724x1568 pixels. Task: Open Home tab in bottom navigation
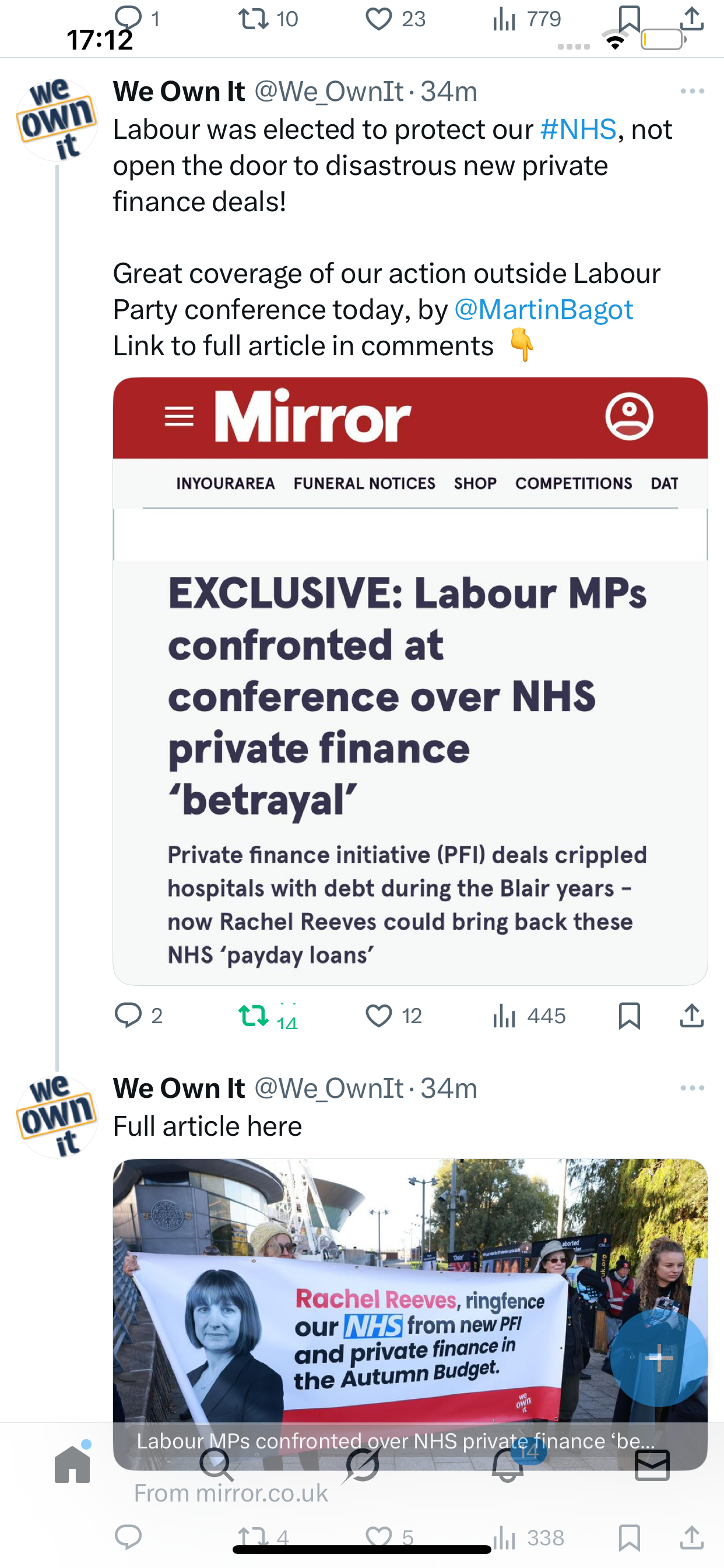(72, 1464)
